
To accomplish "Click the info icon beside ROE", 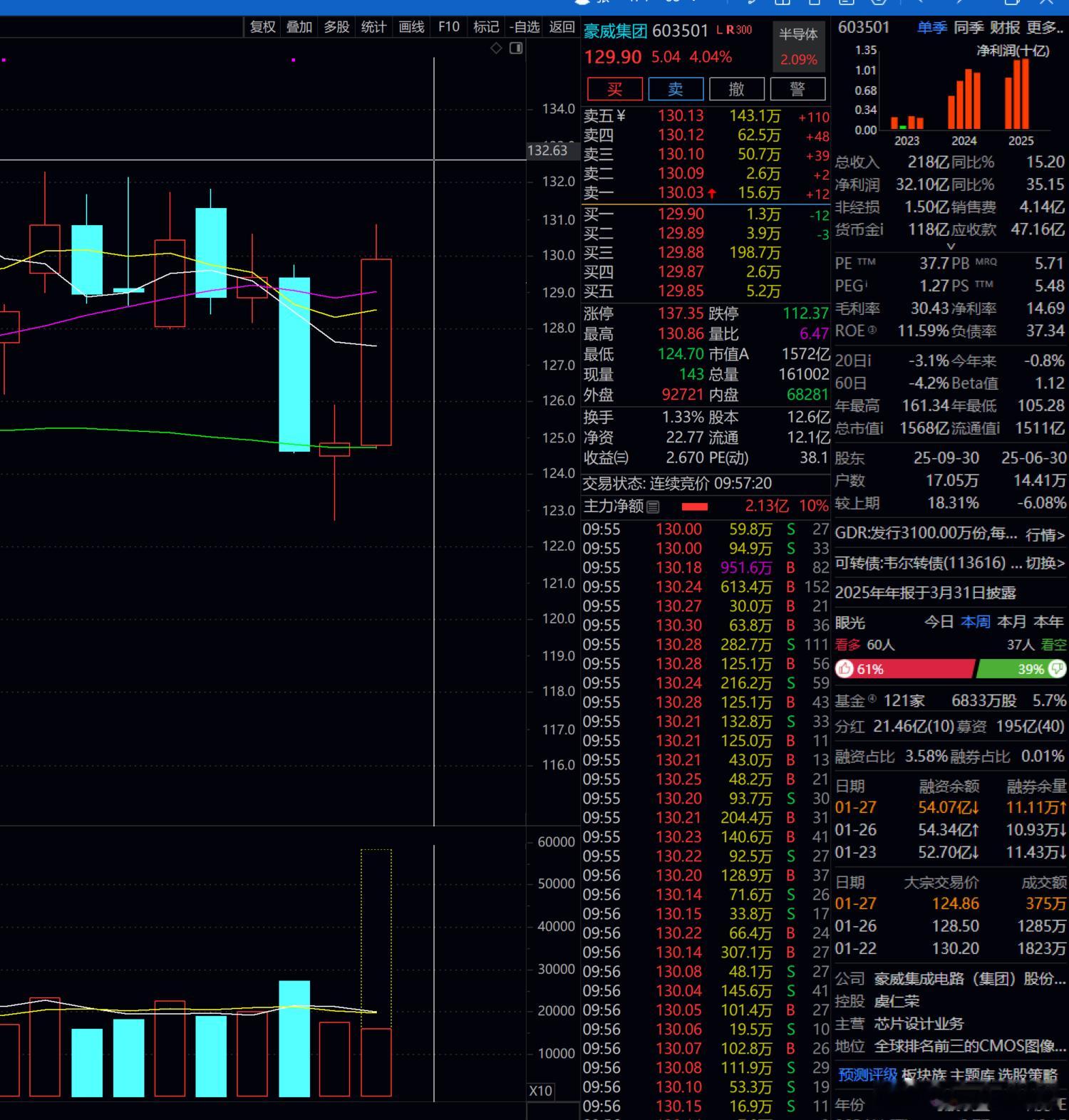I will pos(872,330).
